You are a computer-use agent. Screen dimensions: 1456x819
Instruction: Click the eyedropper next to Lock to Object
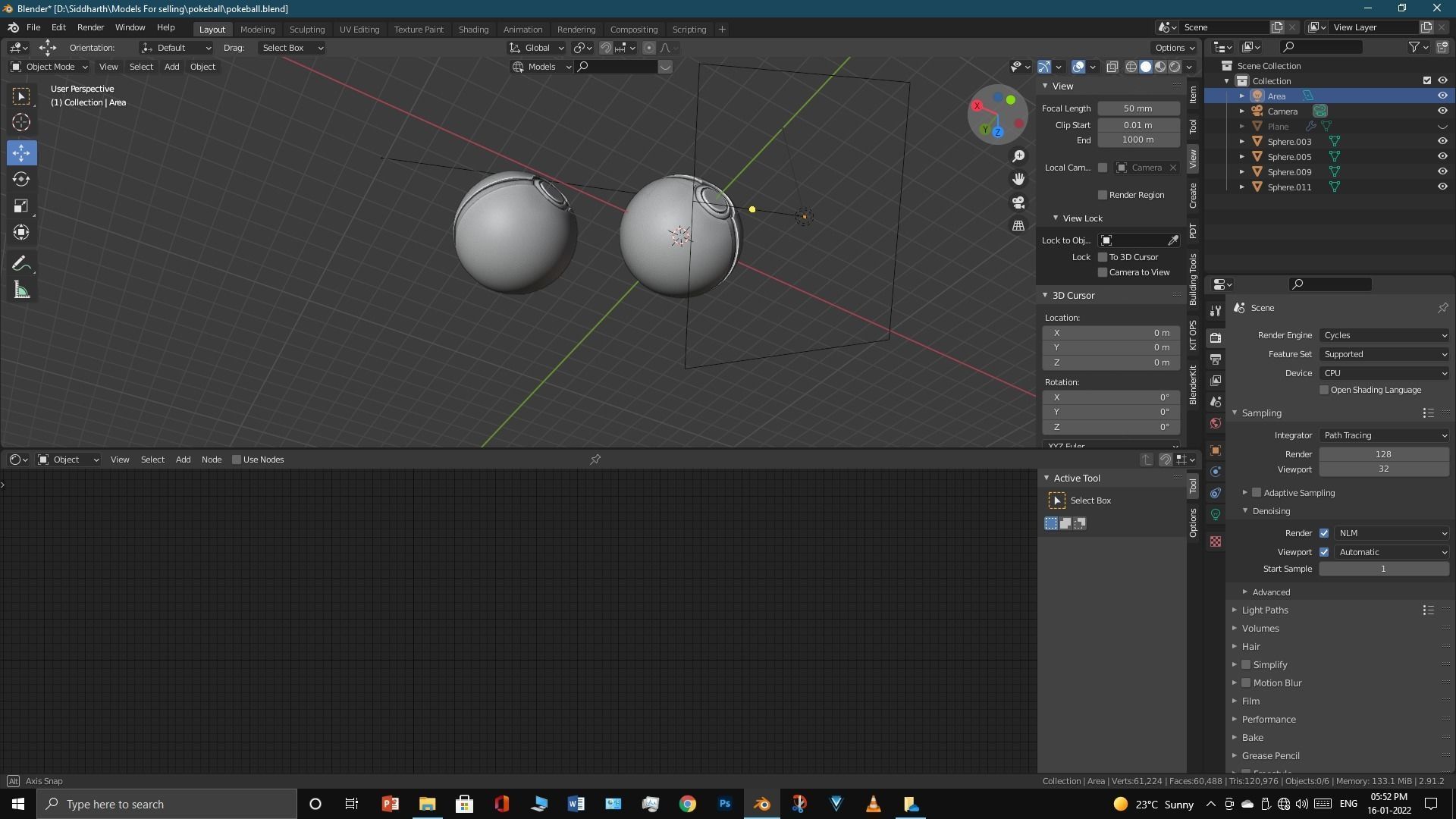pyautogui.click(x=1172, y=240)
